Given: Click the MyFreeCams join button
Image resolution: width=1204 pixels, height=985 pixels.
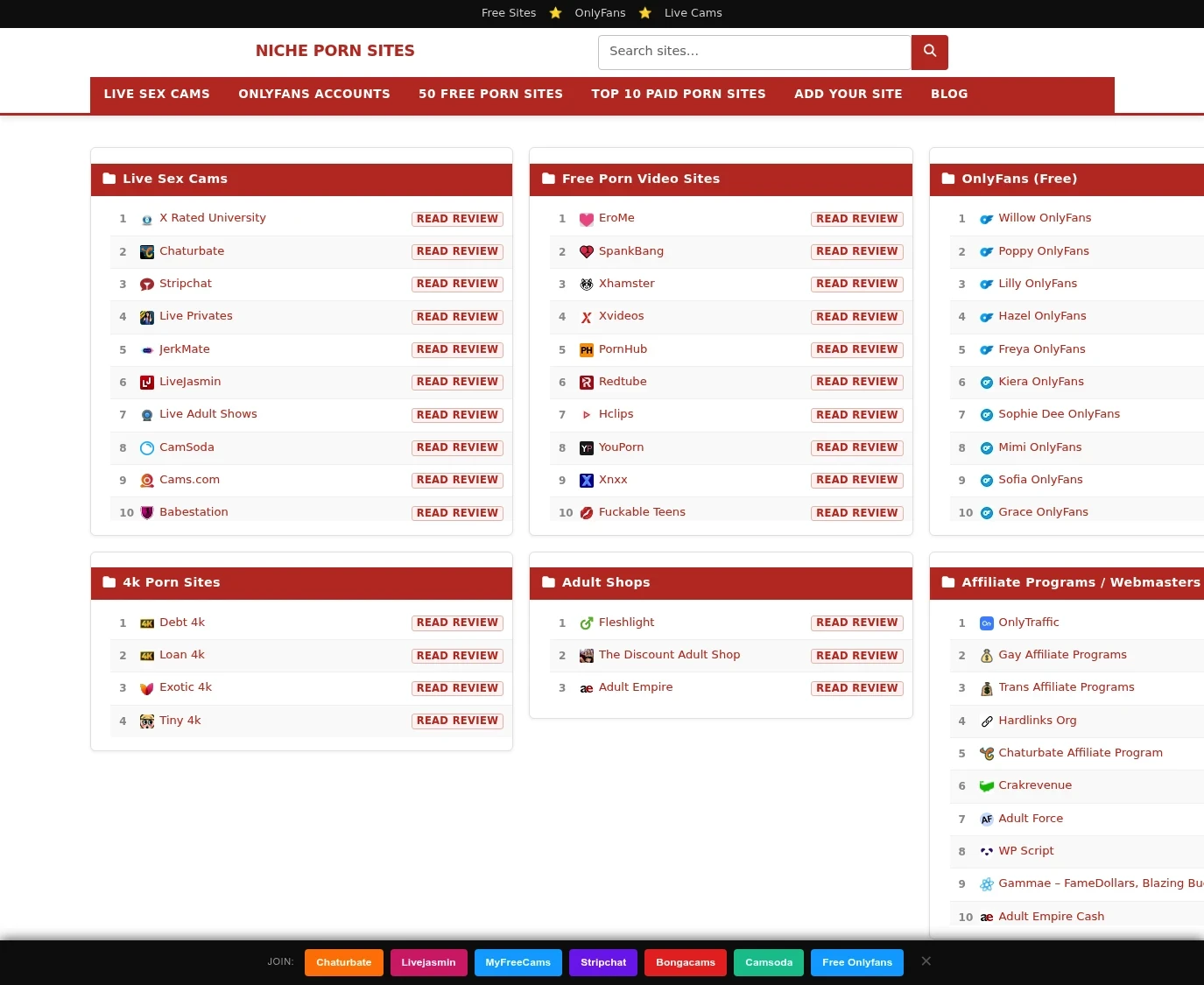Looking at the screenshot, I should coord(518,962).
